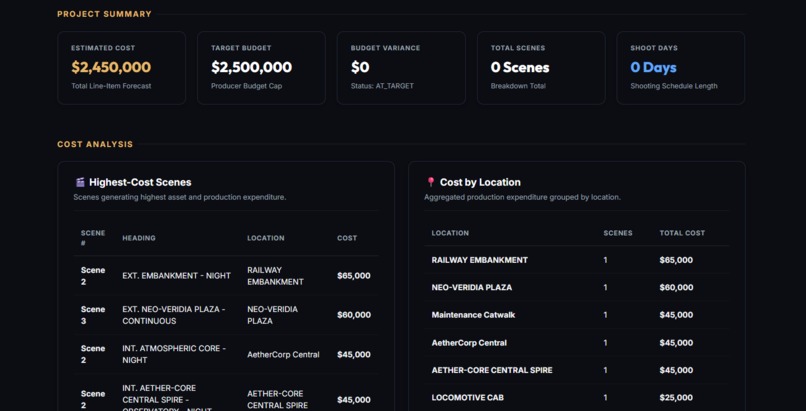The height and width of the screenshot is (411, 806).
Task: Click LOCATION header in Cost by Location table
Action: [450, 233]
